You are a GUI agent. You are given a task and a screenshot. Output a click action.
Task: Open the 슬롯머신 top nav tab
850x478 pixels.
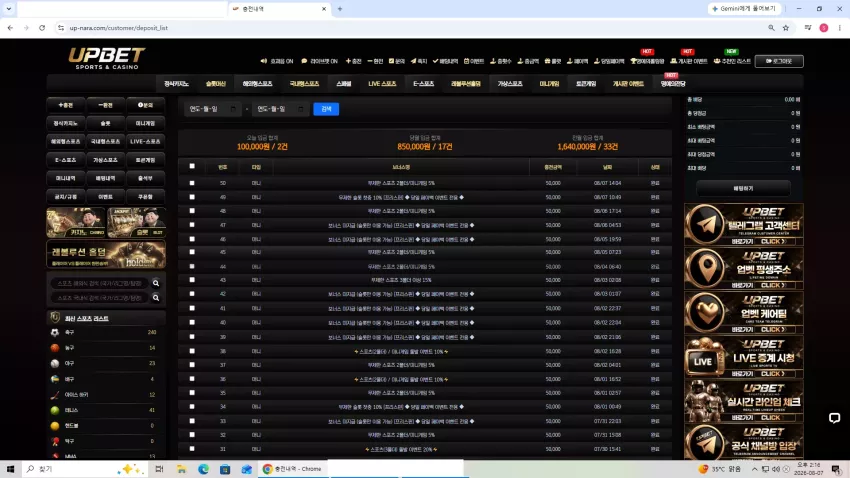click(x=216, y=83)
